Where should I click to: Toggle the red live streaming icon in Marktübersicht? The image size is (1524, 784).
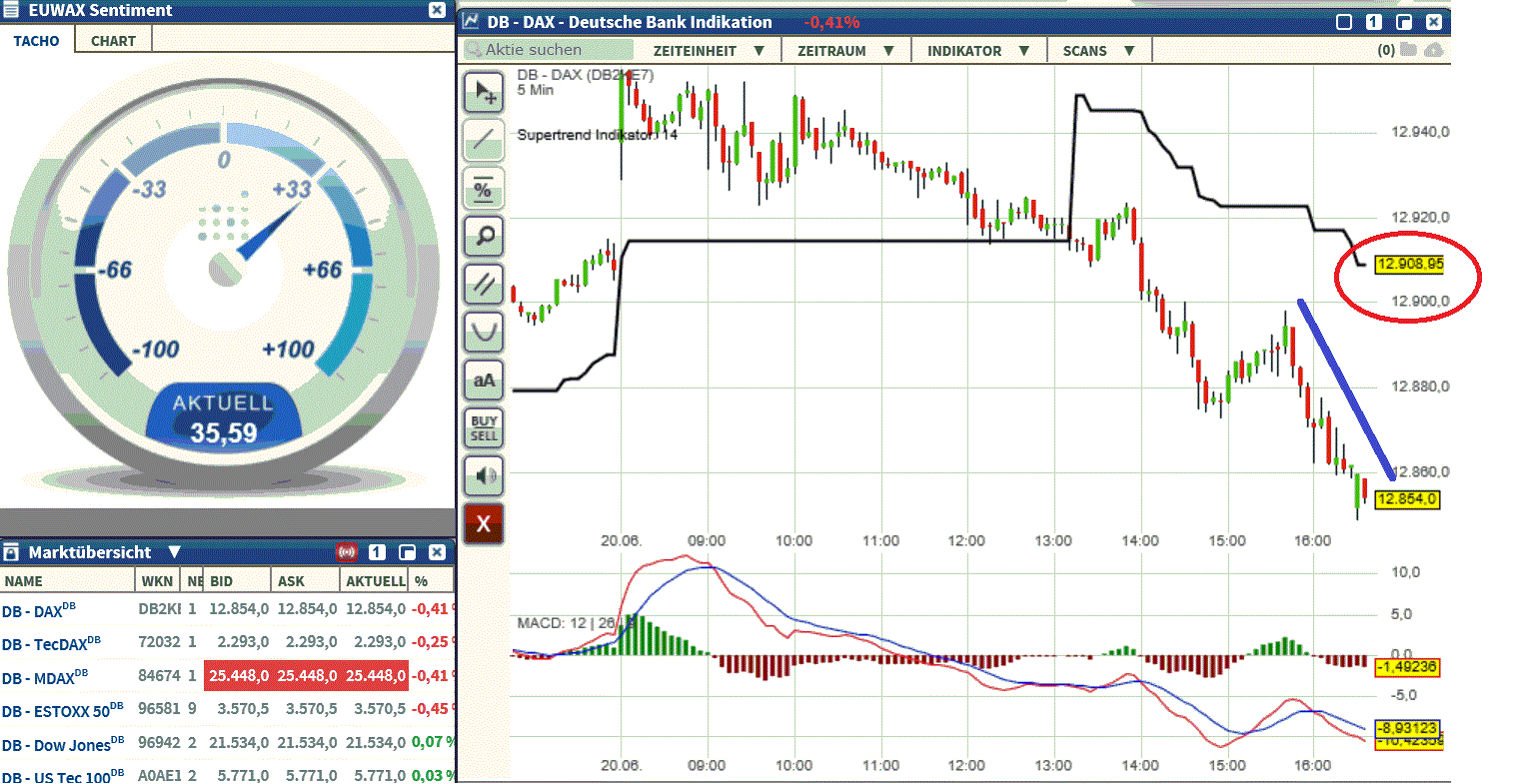347,552
